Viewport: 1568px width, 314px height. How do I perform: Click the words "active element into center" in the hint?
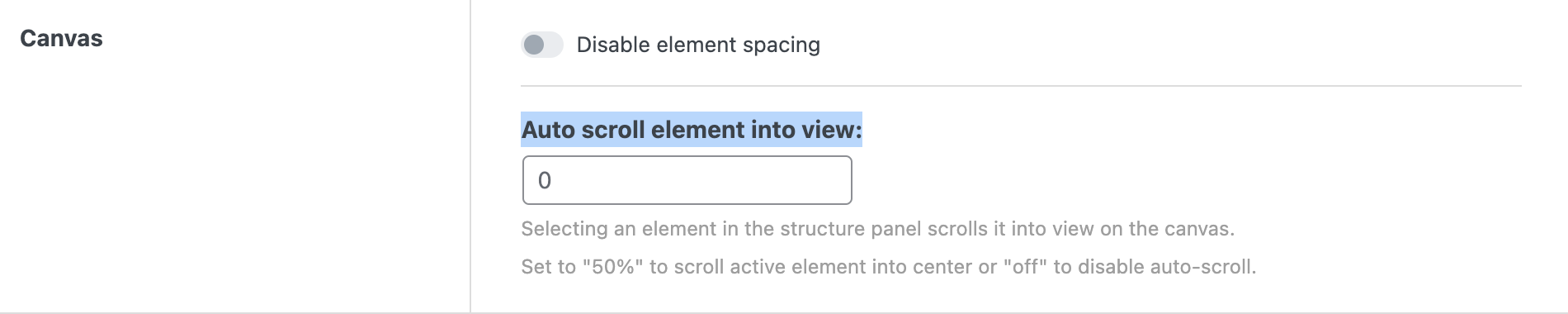coord(841,267)
